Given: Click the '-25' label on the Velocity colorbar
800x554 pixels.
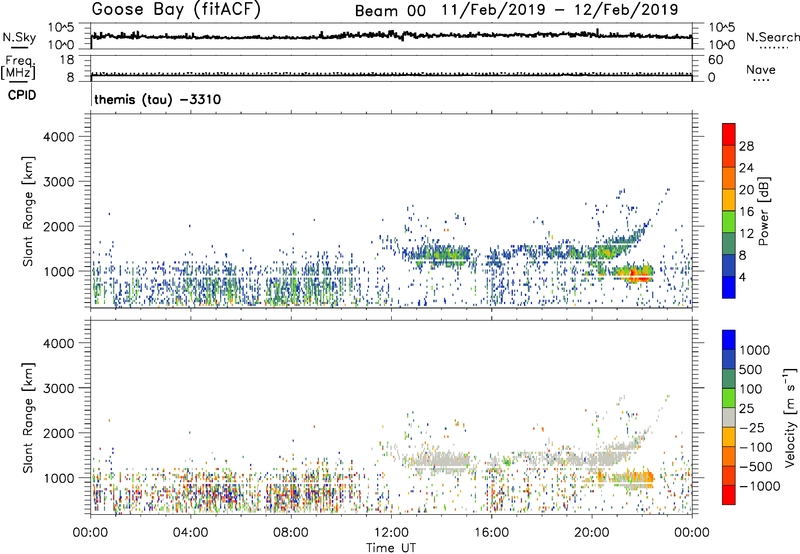Looking at the screenshot, I should point(752,427).
